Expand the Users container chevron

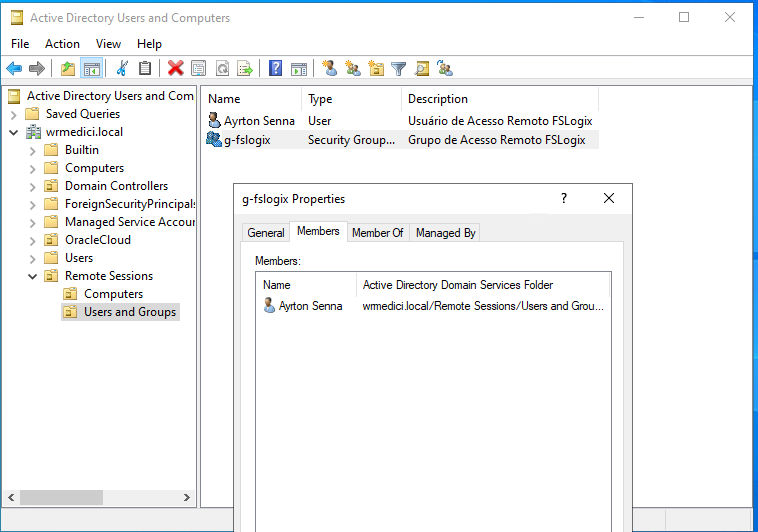(32, 259)
